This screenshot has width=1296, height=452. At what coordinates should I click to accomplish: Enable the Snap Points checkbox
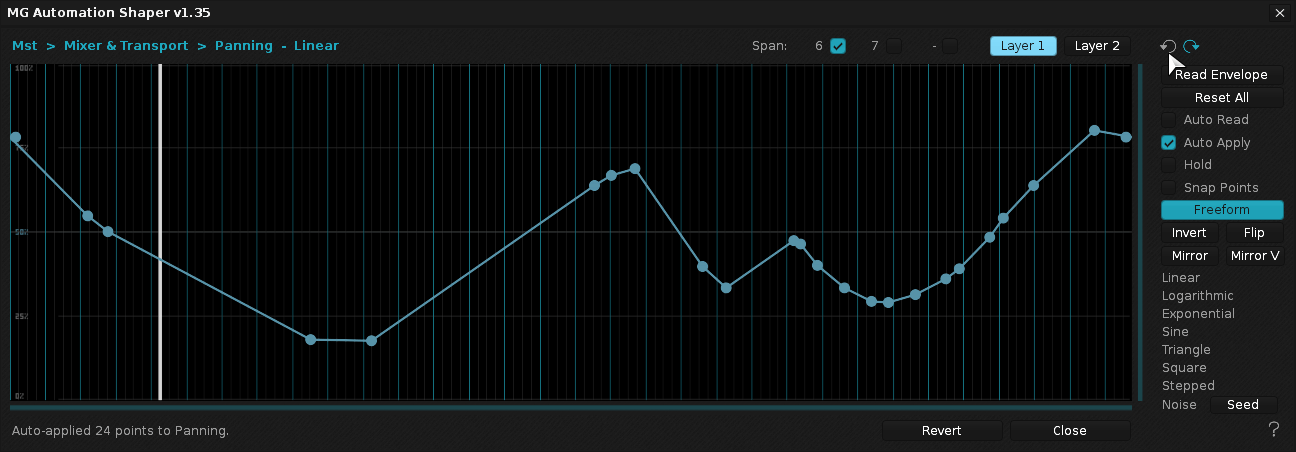(1168, 188)
